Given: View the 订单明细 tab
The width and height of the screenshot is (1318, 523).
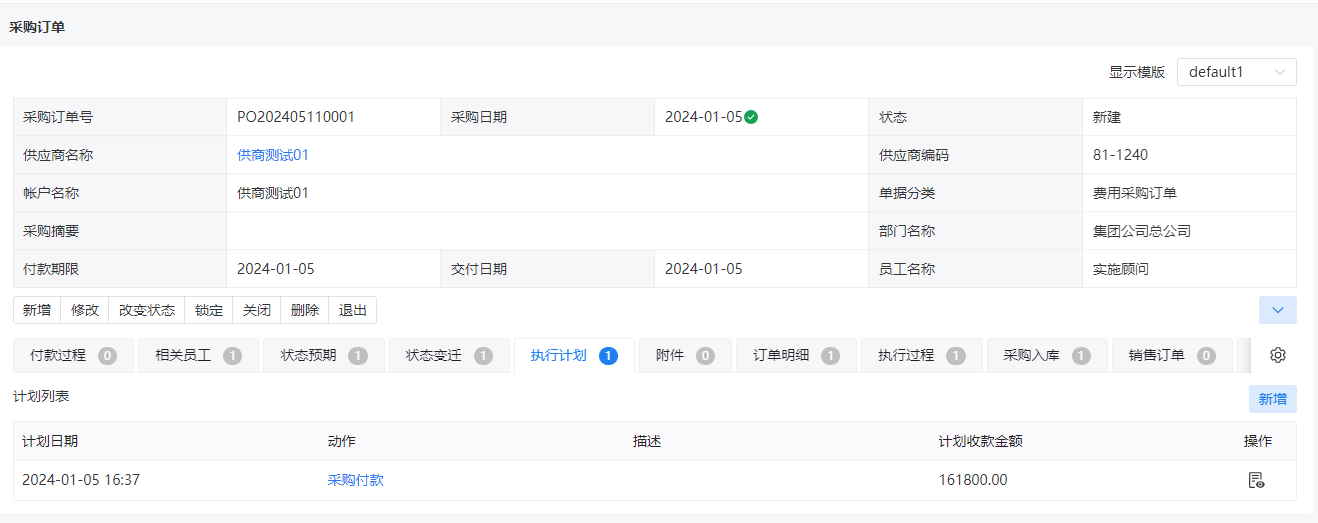Looking at the screenshot, I should [796, 355].
